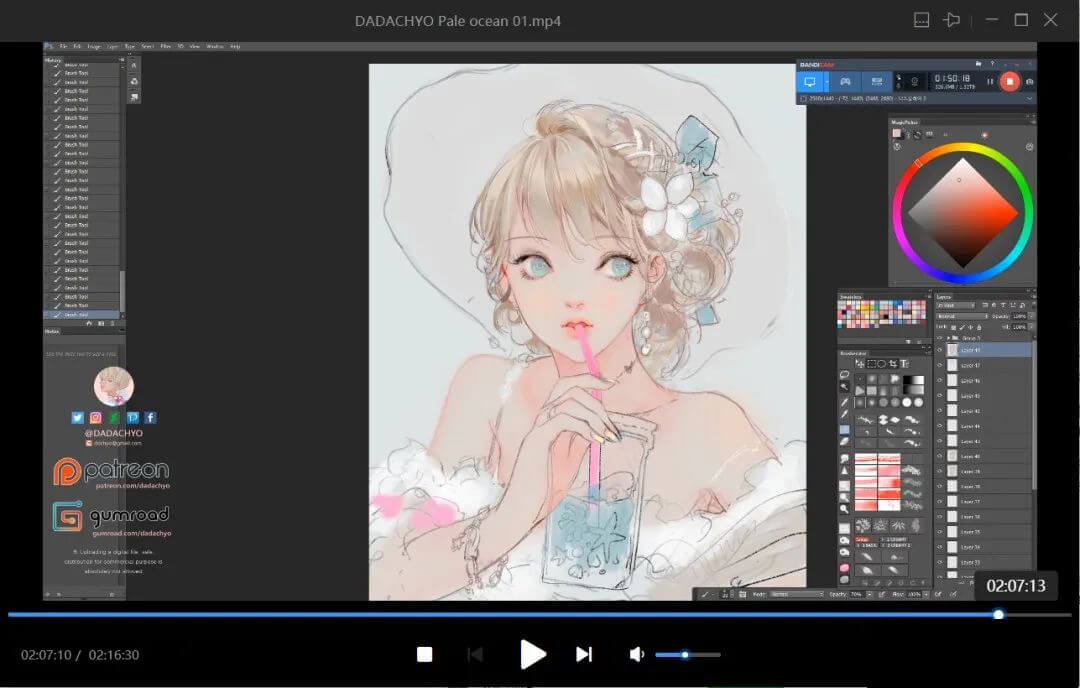Screen dimensions: 1080x688
Task: Stop playback with the video stop icon
Action: [424, 654]
